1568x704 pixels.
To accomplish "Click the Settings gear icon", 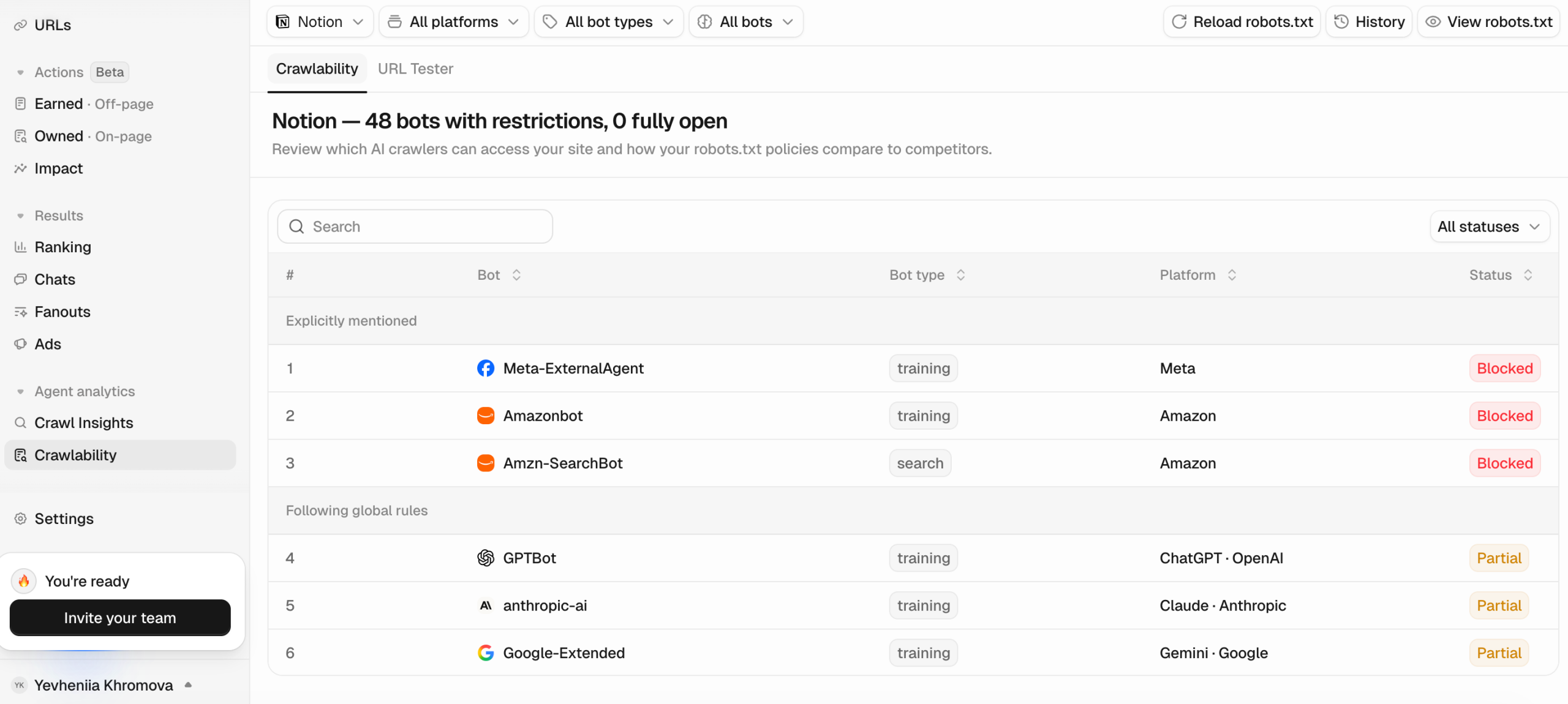I will pos(20,519).
